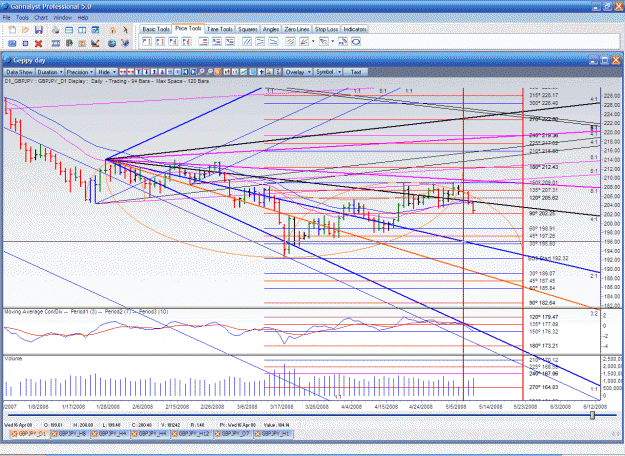The image size is (625, 456).
Task: Click the 3/17/2008 date axis label
Action: click(x=282, y=407)
